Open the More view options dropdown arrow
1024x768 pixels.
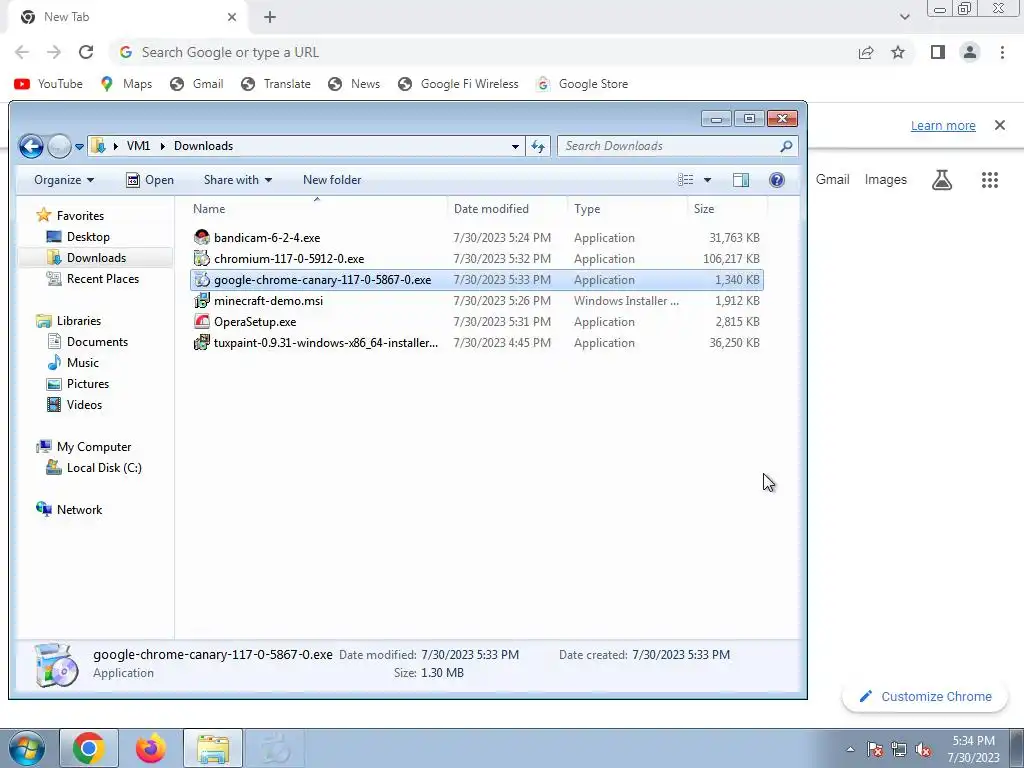[x=707, y=180]
